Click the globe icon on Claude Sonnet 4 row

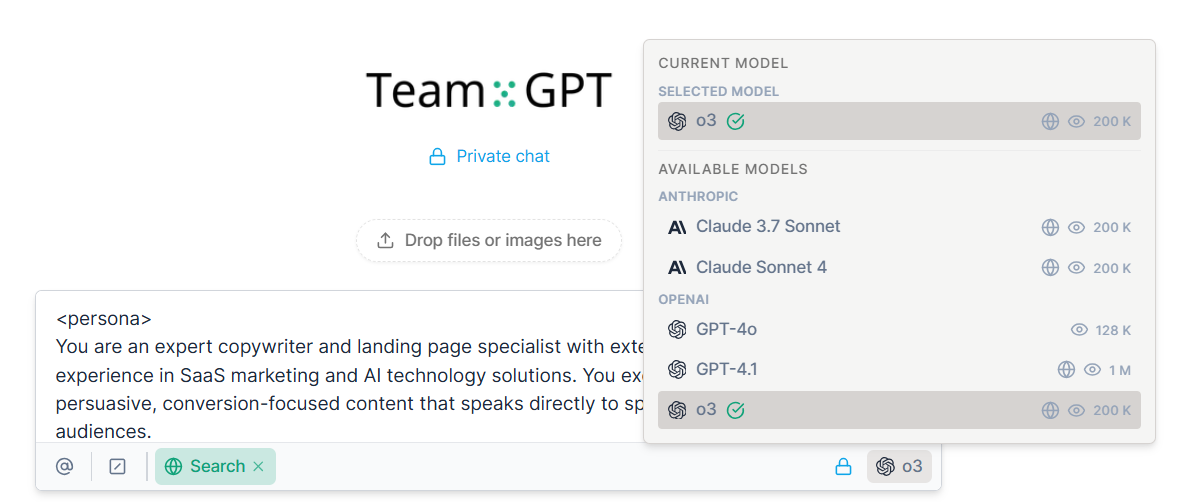point(1050,267)
